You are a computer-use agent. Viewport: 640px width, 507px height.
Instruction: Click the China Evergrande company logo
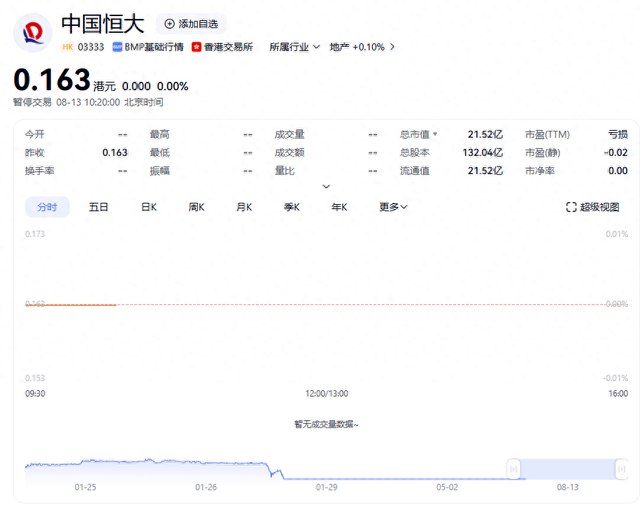[32, 32]
